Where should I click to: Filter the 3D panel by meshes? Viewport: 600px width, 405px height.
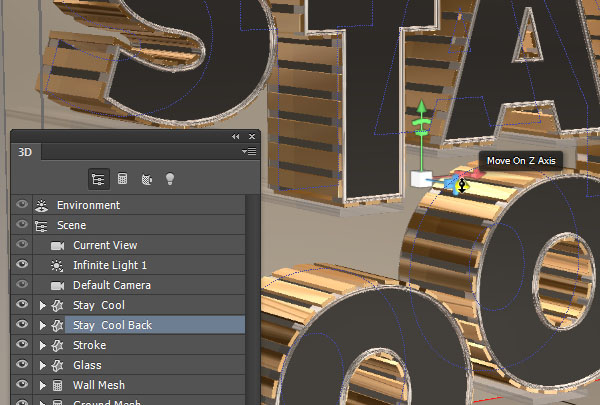click(122, 179)
